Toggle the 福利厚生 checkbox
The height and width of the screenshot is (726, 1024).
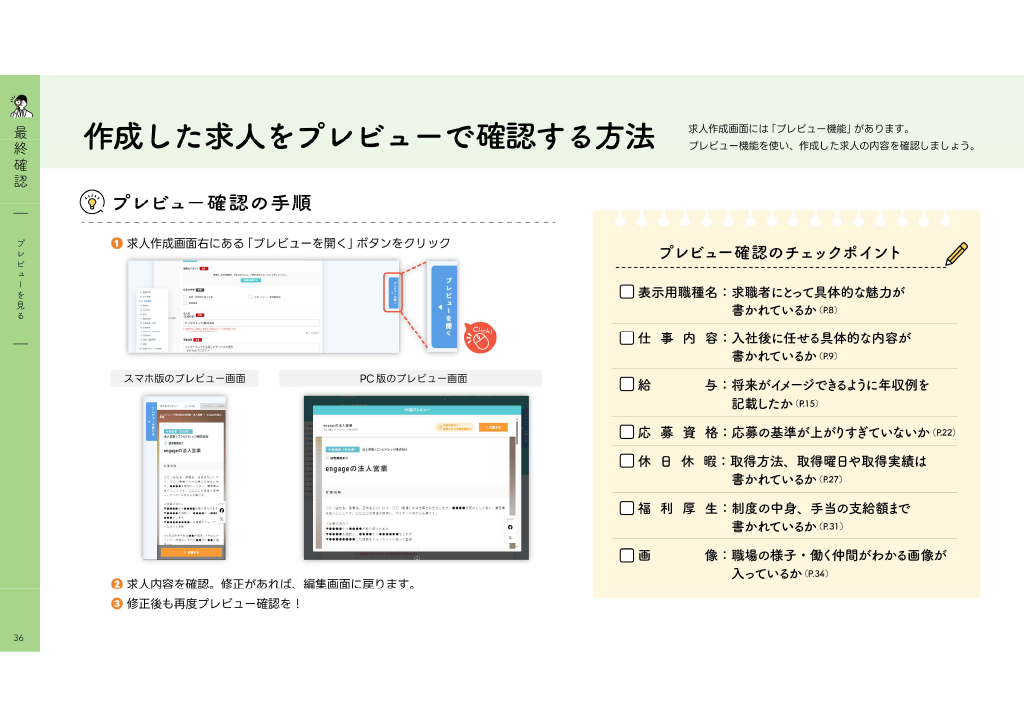(x=627, y=508)
